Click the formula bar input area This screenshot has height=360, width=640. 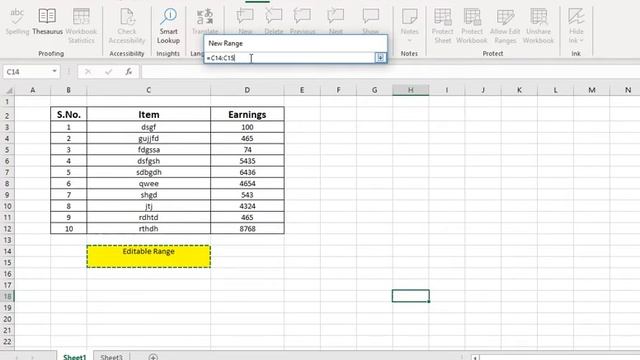(391, 72)
